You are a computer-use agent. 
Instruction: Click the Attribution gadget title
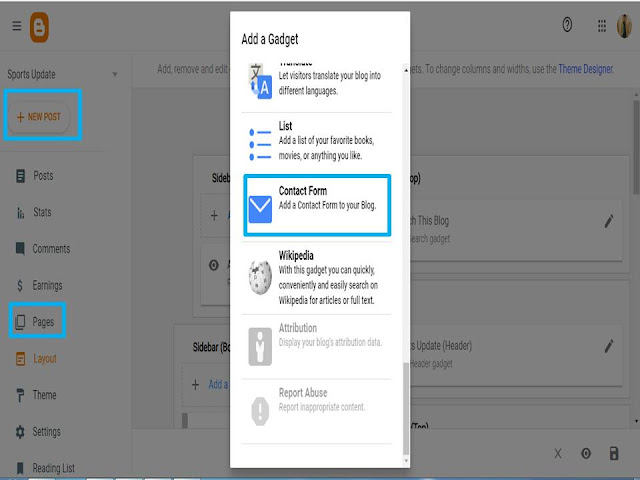[298, 328]
